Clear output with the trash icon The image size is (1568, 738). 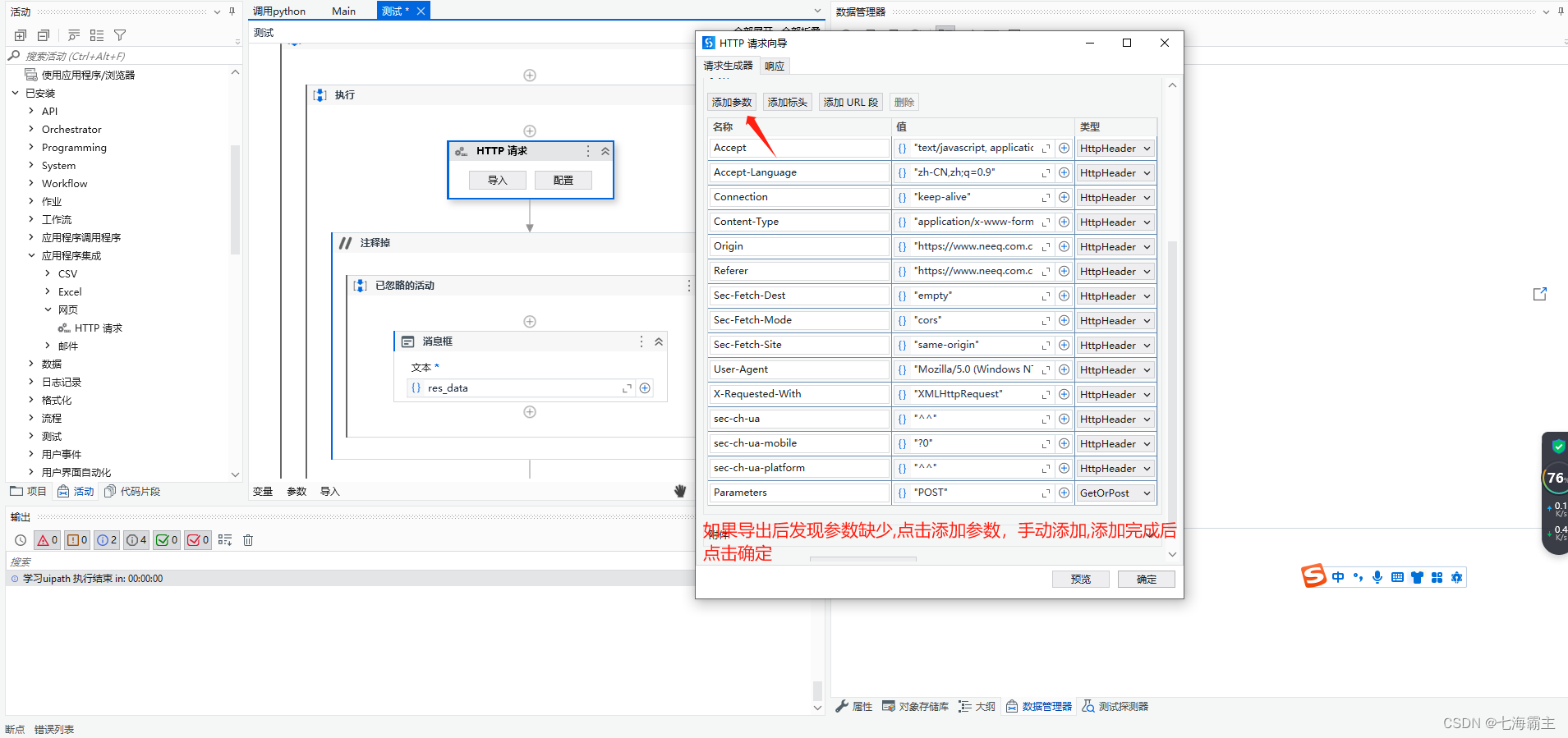[x=248, y=540]
